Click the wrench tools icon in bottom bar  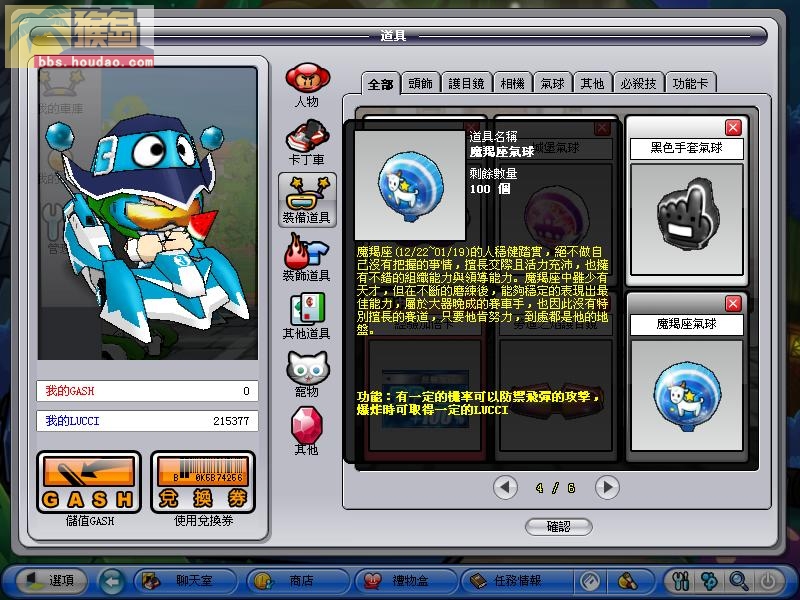682,581
